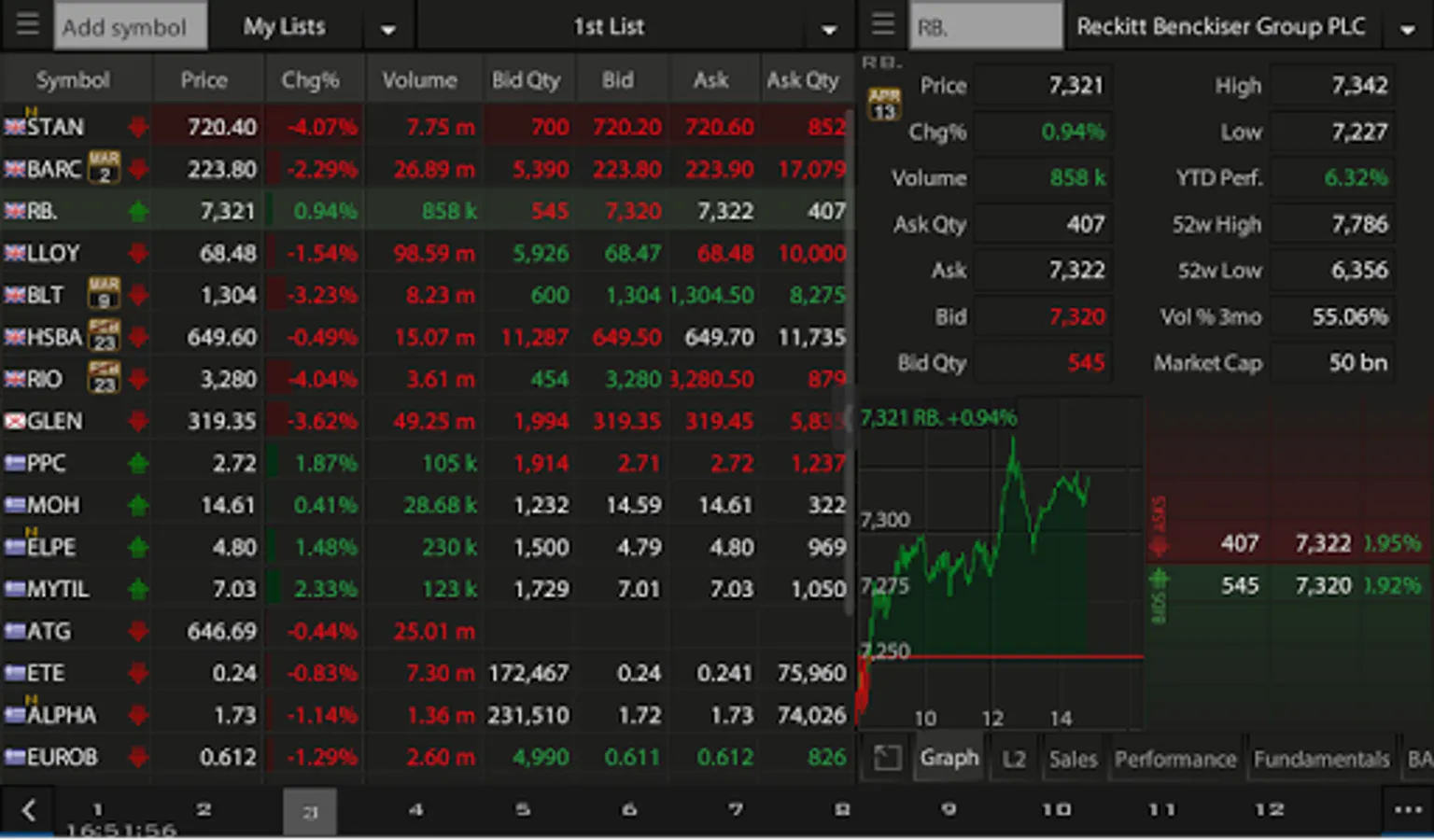
Task: Click the Market Cap value 50 bn
Action: [1357, 363]
